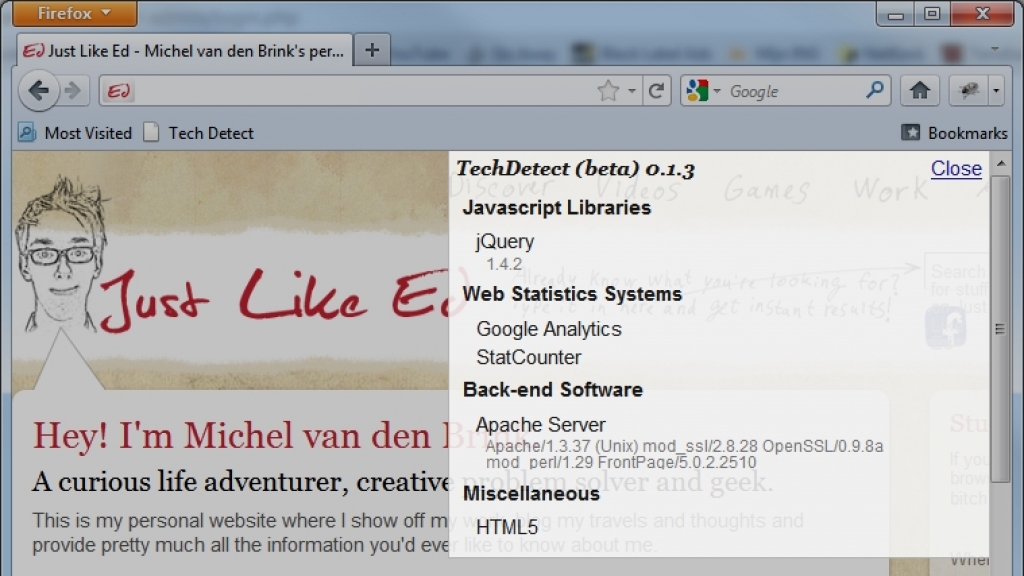Click the addon toolbar bug icon
The image size is (1024, 576).
click(x=968, y=91)
